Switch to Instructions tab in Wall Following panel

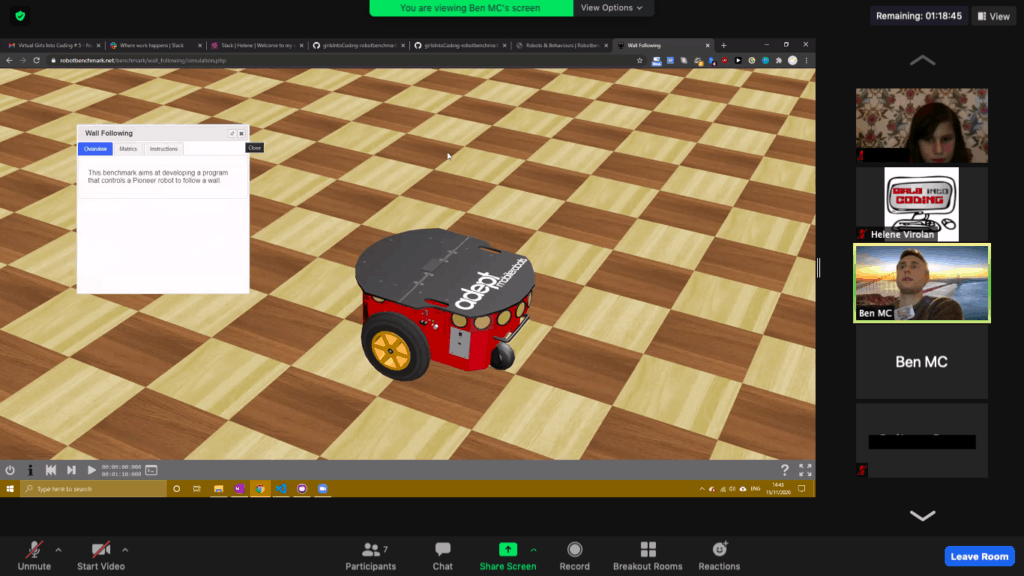163,149
